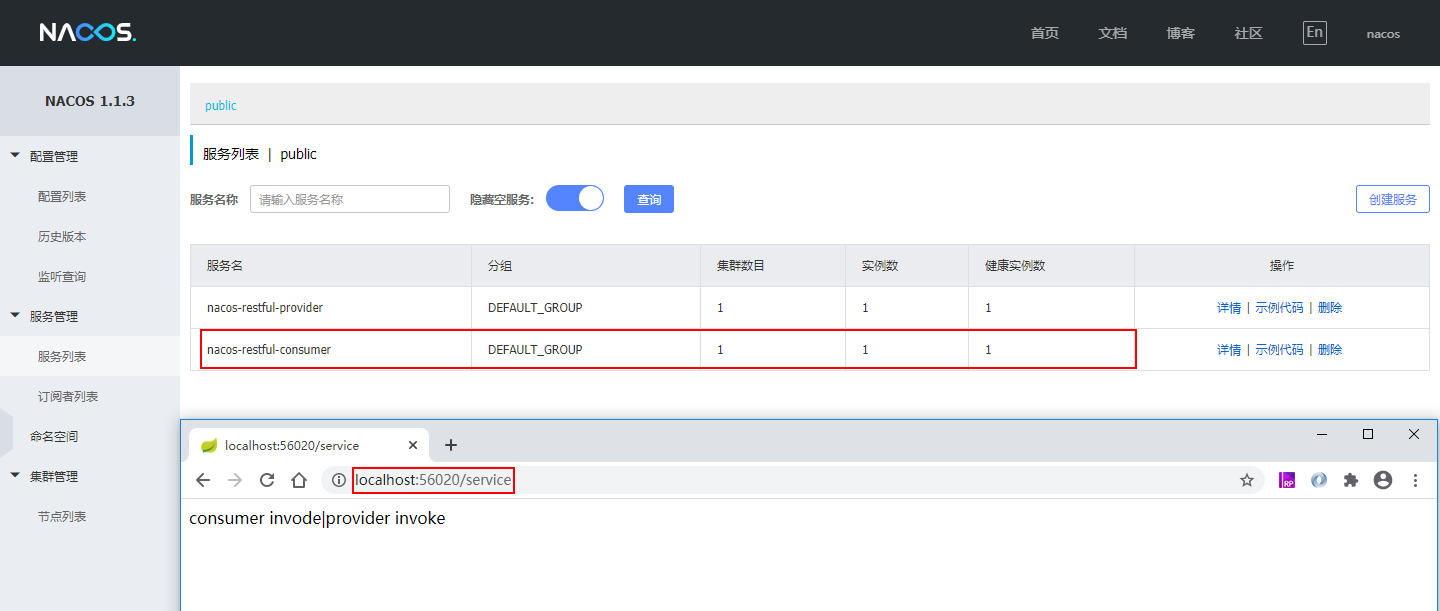Open 订阅者列表 in the sidebar
The width and height of the screenshot is (1440, 611).
click(x=68, y=397)
